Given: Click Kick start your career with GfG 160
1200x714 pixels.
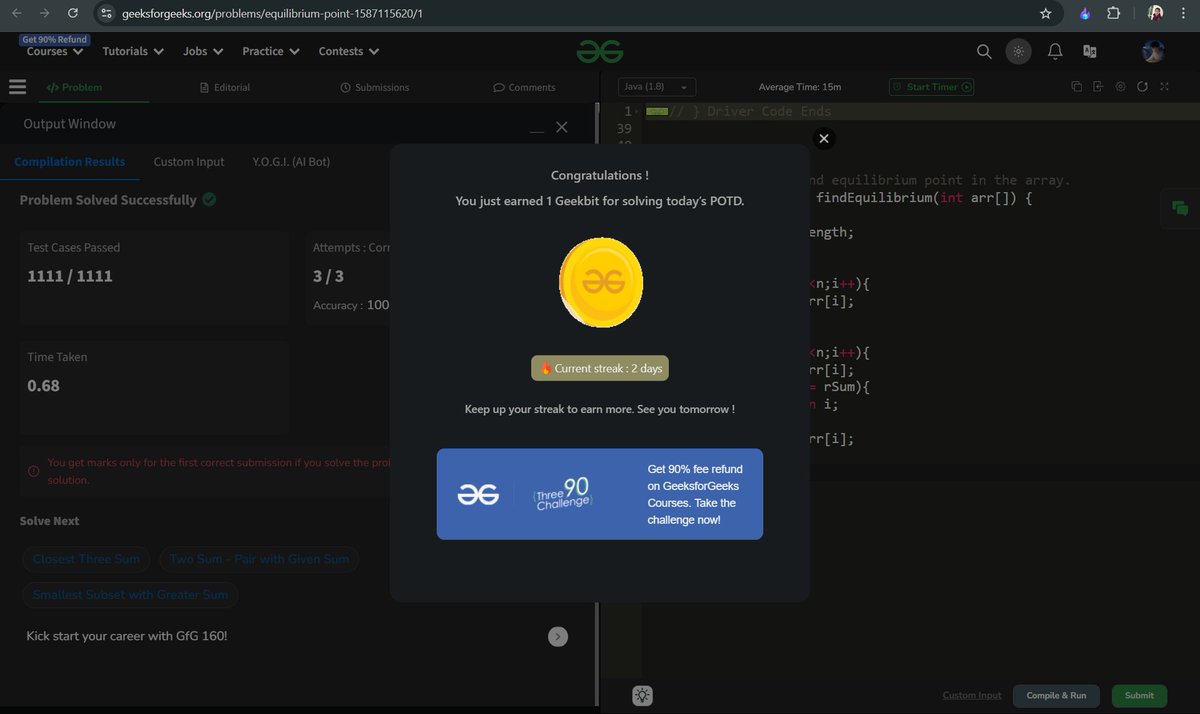Looking at the screenshot, I should click(x=127, y=636).
